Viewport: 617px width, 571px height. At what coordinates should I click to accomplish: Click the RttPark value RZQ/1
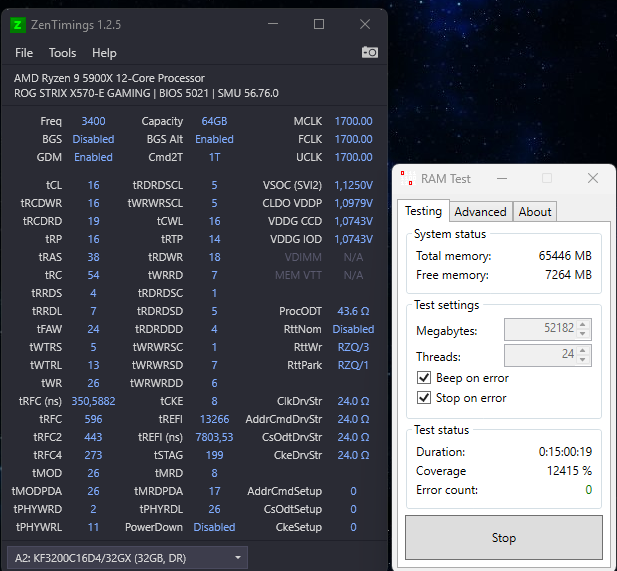tap(353, 366)
